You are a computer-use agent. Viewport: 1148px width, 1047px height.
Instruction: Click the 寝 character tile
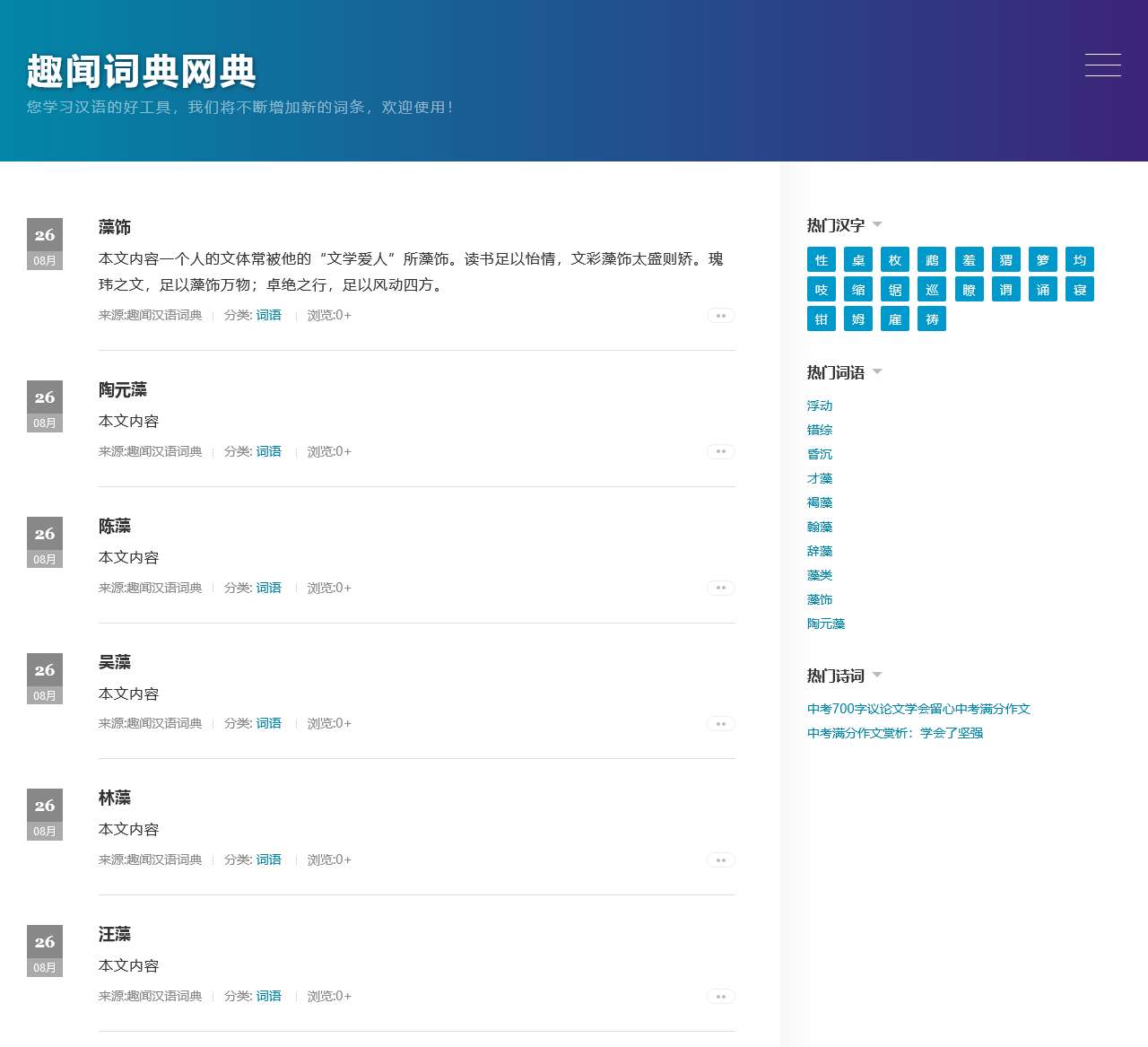[x=1079, y=289]
